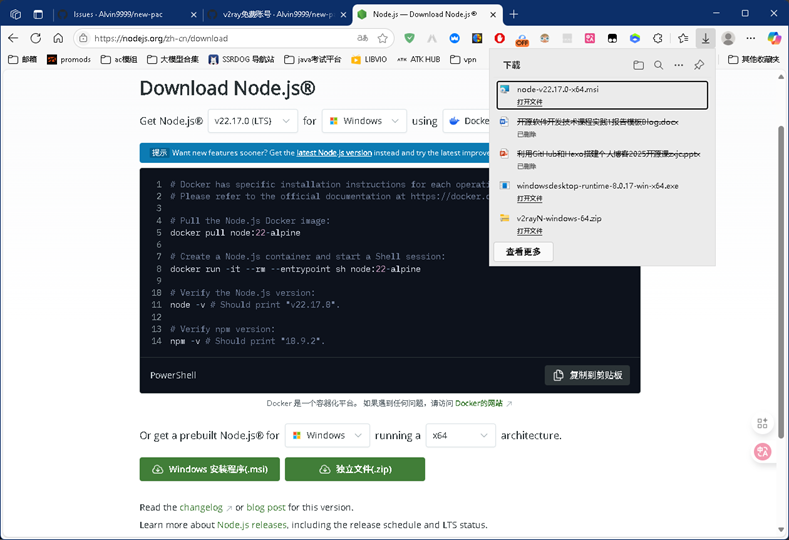
Task: Open the promods bookmark
Action: [x=69, y=59]
